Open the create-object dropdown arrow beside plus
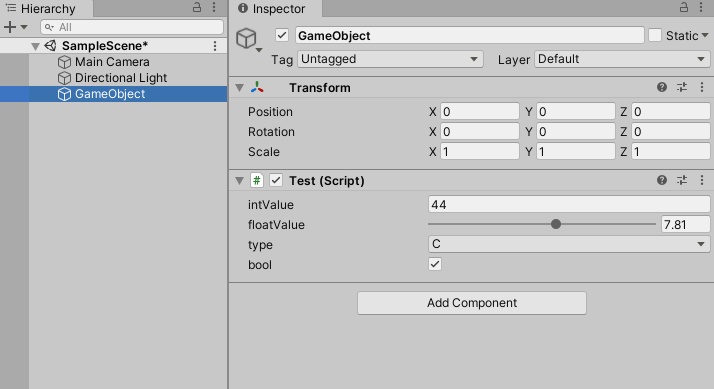714x389 pixels. coord(24,27)
